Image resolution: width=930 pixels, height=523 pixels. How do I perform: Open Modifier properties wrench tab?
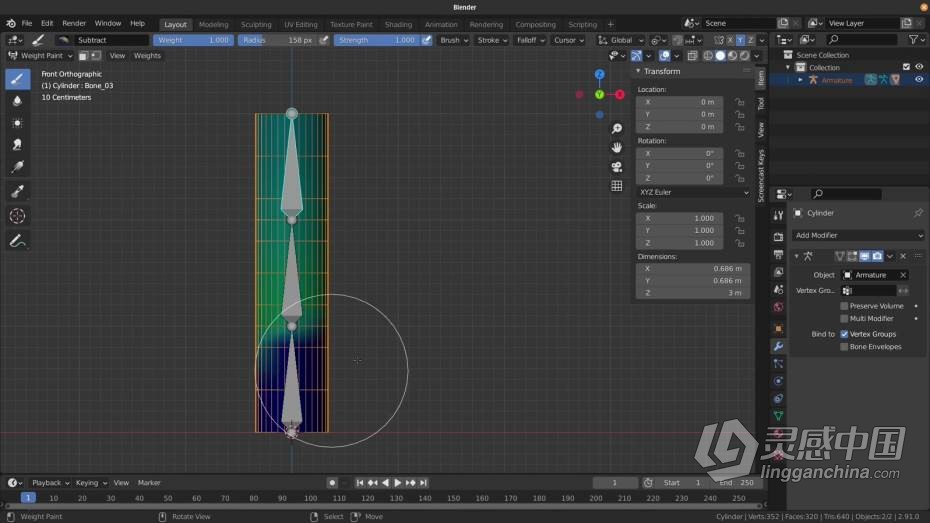pyautogui.click(x=778, y=346)
